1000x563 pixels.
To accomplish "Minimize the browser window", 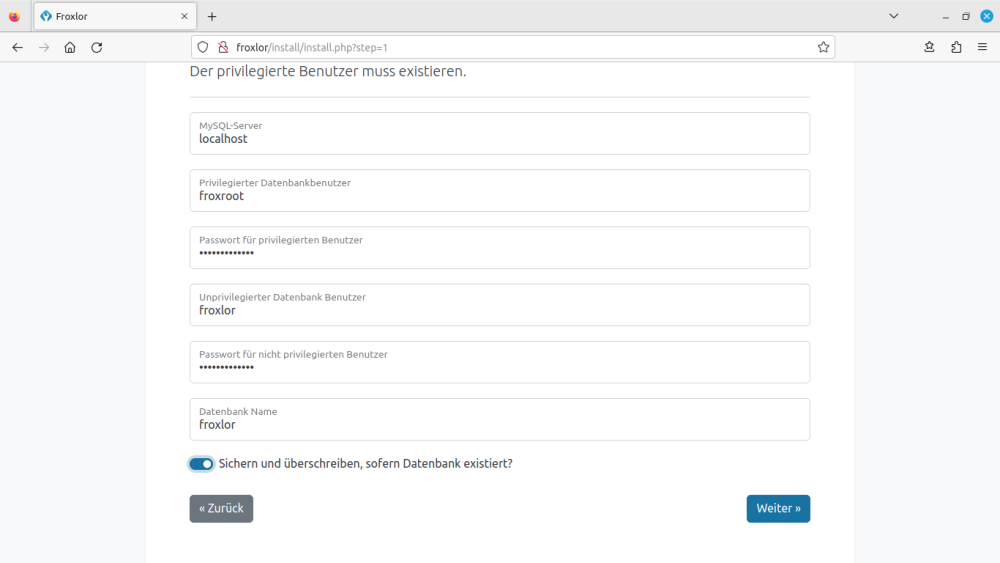I will (945, 17).
